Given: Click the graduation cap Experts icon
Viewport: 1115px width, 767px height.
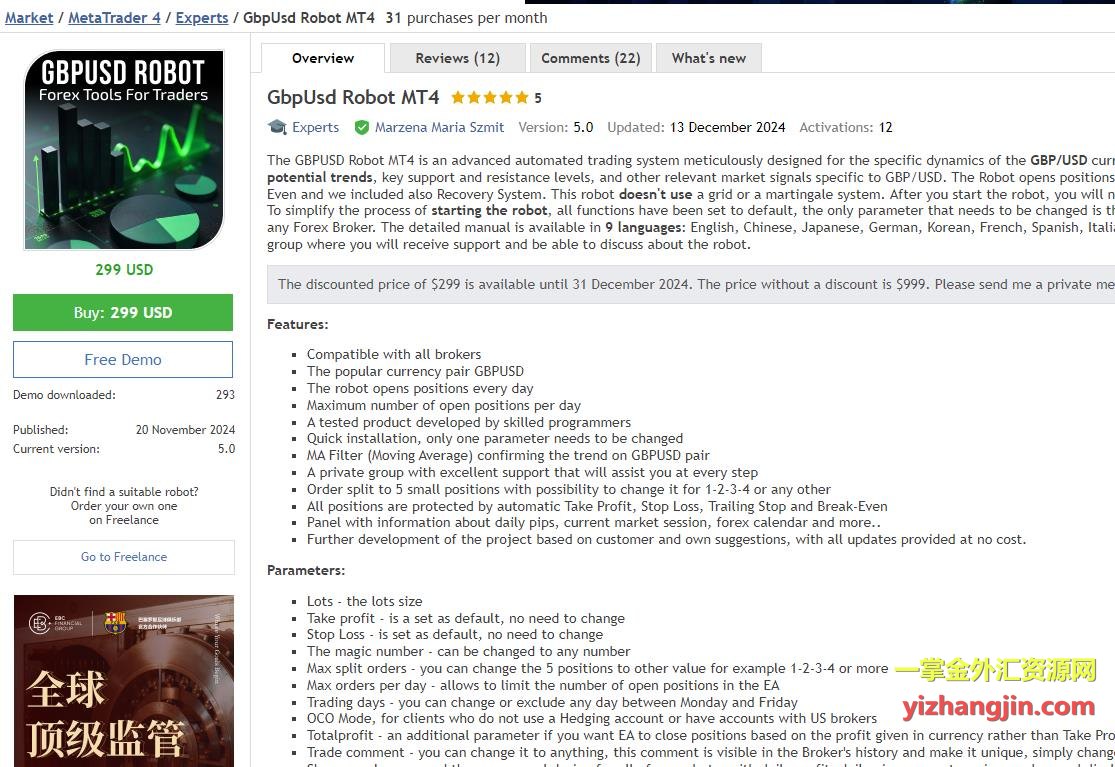Looking at the screenshot, I should pos(277,127).
